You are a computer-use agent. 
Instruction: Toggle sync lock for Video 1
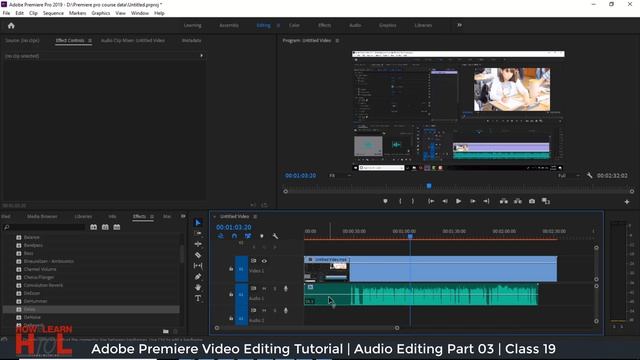point(253,261)
